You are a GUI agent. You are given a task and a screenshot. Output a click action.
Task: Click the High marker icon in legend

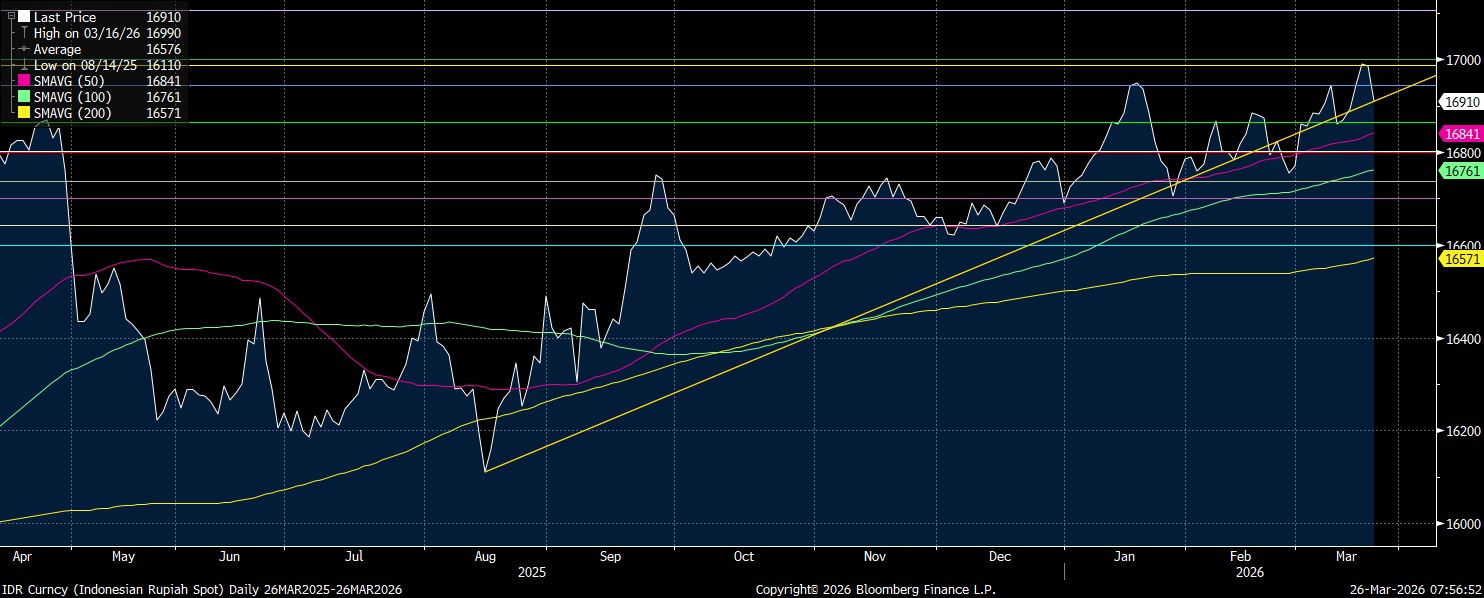pos(24,33)
